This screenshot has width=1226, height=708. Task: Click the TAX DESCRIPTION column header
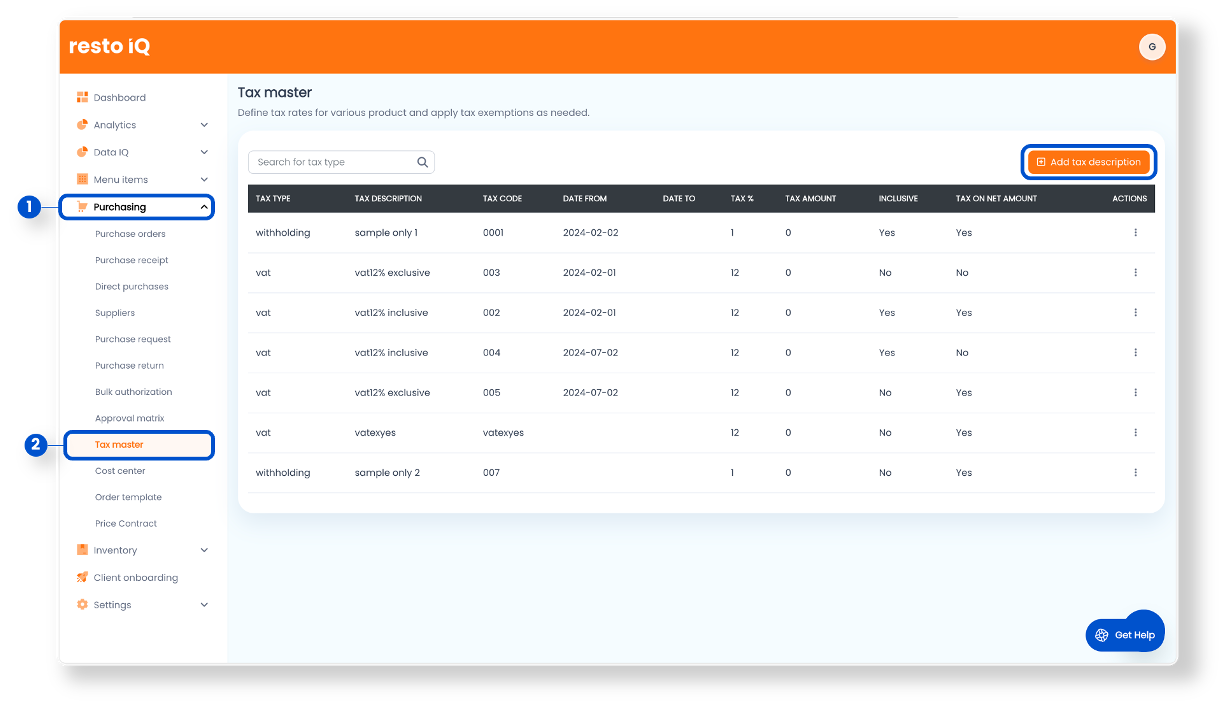[388, 199]
